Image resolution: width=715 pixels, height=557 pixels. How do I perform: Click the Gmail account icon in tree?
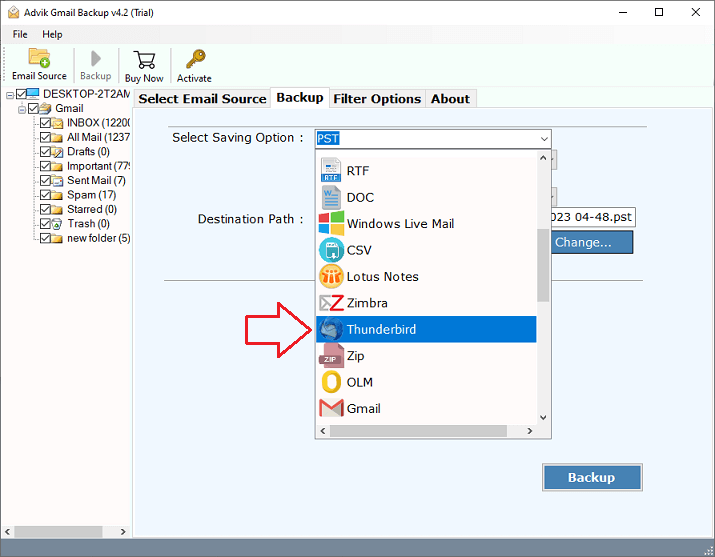tap(45, 108)
